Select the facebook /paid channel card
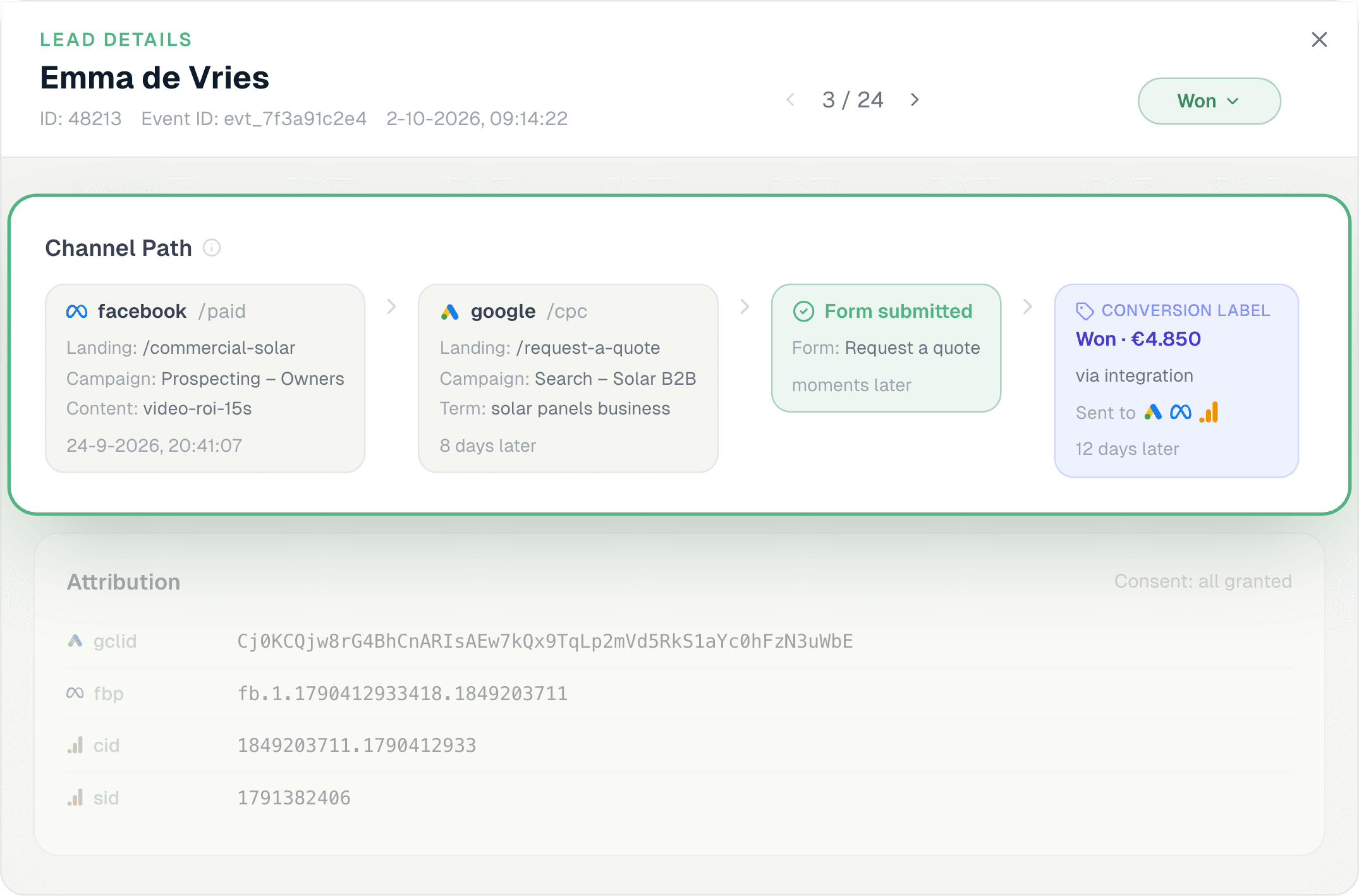This screenshot has height=896, width=1359. [x=205, y=378]
